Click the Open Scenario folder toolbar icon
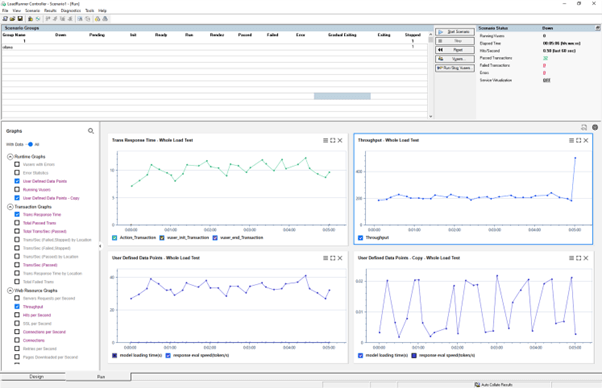 tap(12, 18)
